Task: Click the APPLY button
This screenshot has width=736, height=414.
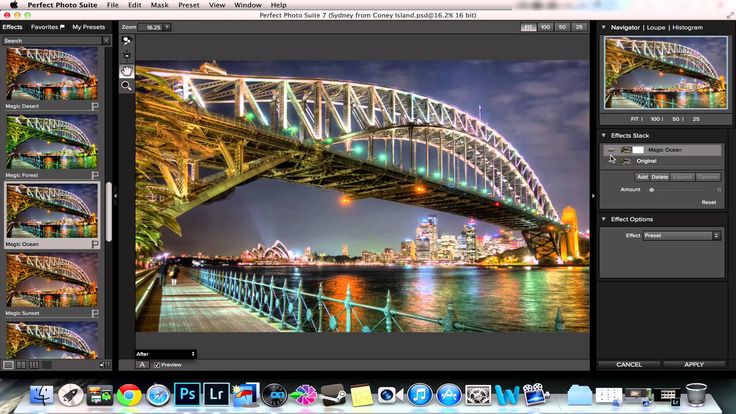Action: 693,364
